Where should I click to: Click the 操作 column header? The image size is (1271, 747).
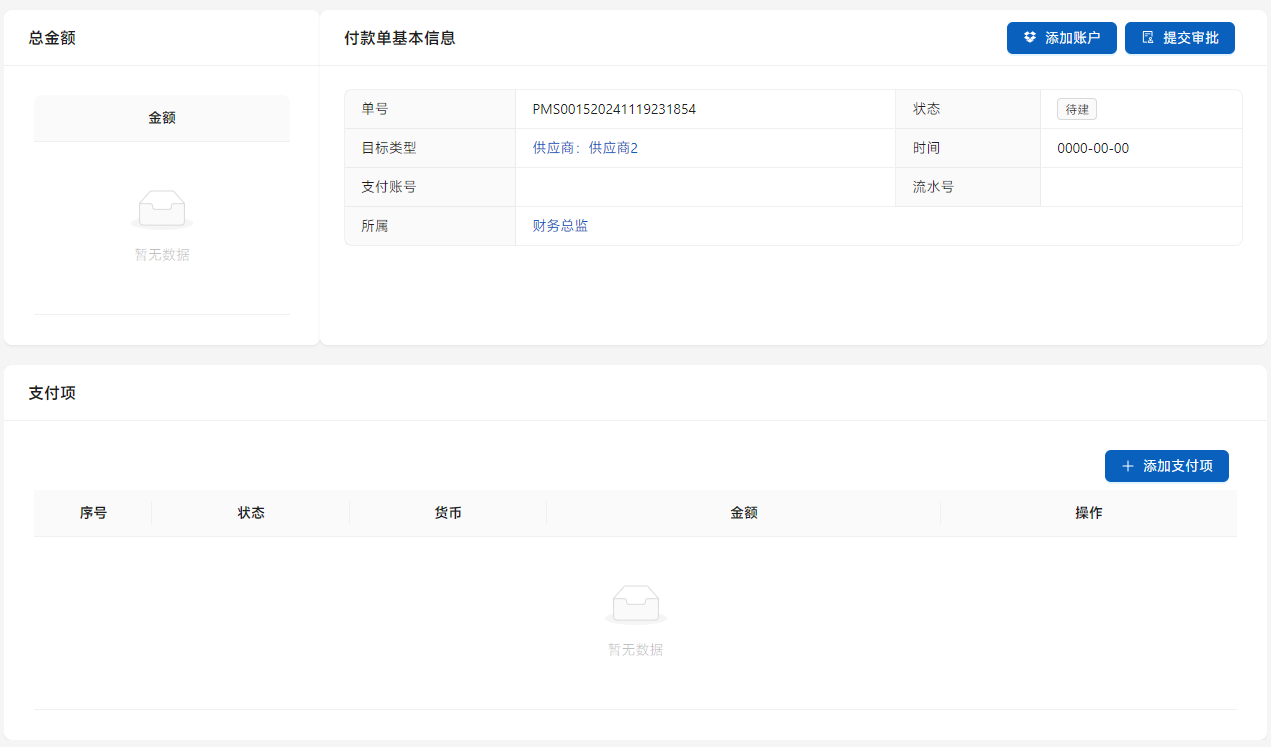coord(1088,513)
